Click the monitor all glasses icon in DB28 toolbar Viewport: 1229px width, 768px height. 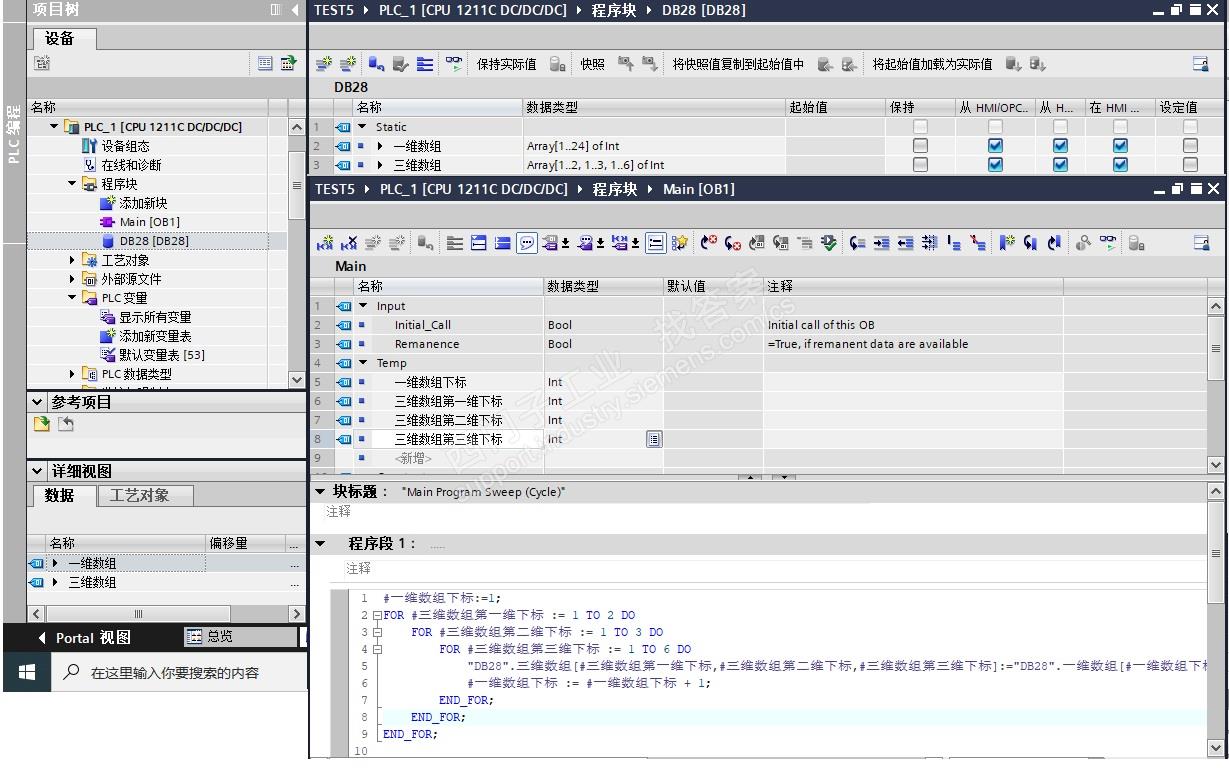pos(454,64)
